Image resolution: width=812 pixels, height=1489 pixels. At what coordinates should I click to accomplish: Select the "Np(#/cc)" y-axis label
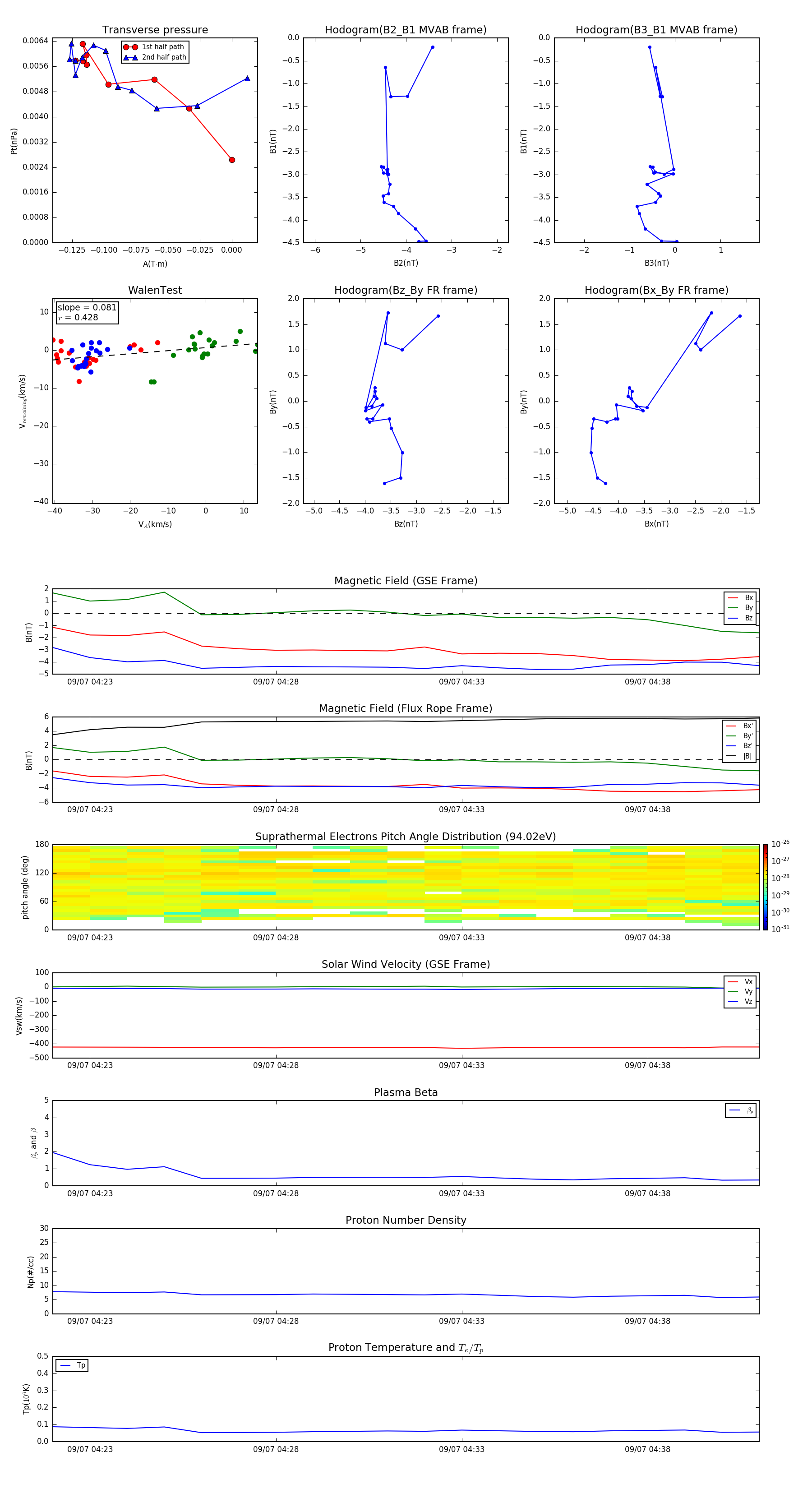pyautogui.click(x=31, y=1272)
